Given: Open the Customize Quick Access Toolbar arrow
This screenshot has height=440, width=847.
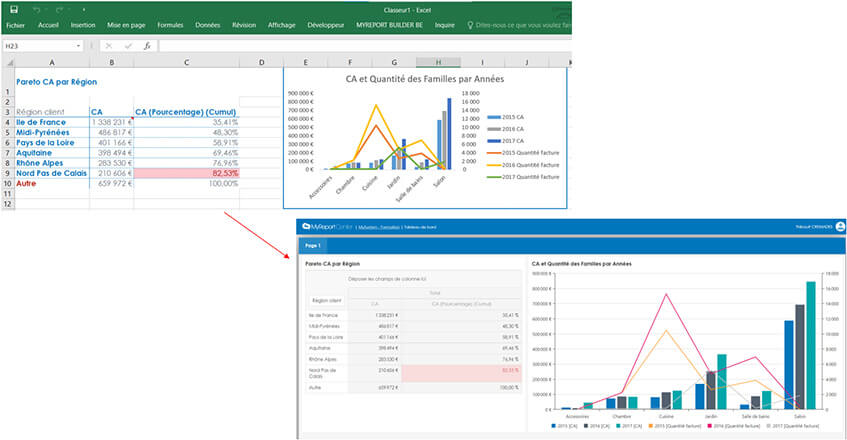Looking at the screenshot, I should pos(84,10).
